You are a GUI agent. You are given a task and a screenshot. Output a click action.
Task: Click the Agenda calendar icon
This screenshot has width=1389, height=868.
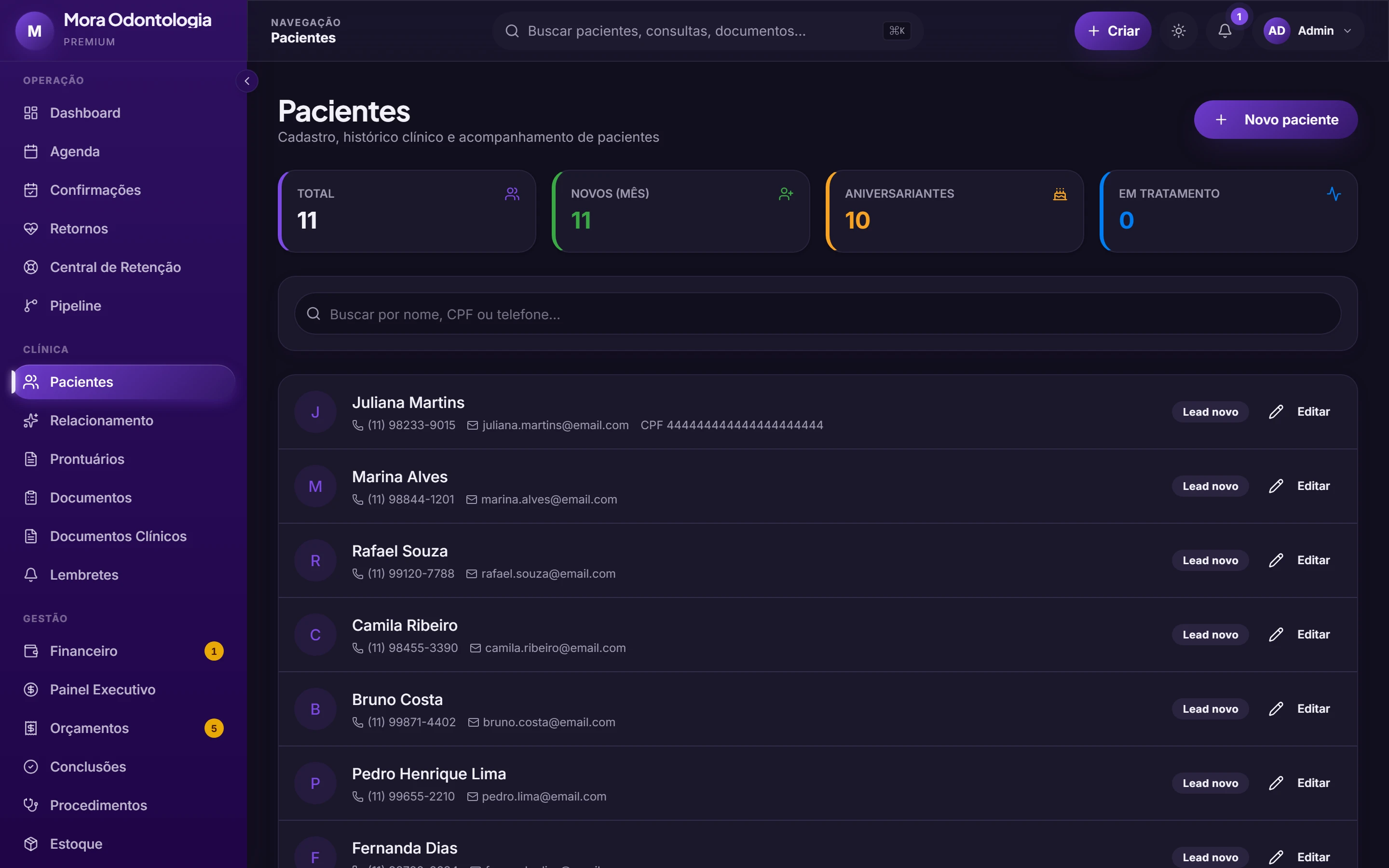(31, 151)
